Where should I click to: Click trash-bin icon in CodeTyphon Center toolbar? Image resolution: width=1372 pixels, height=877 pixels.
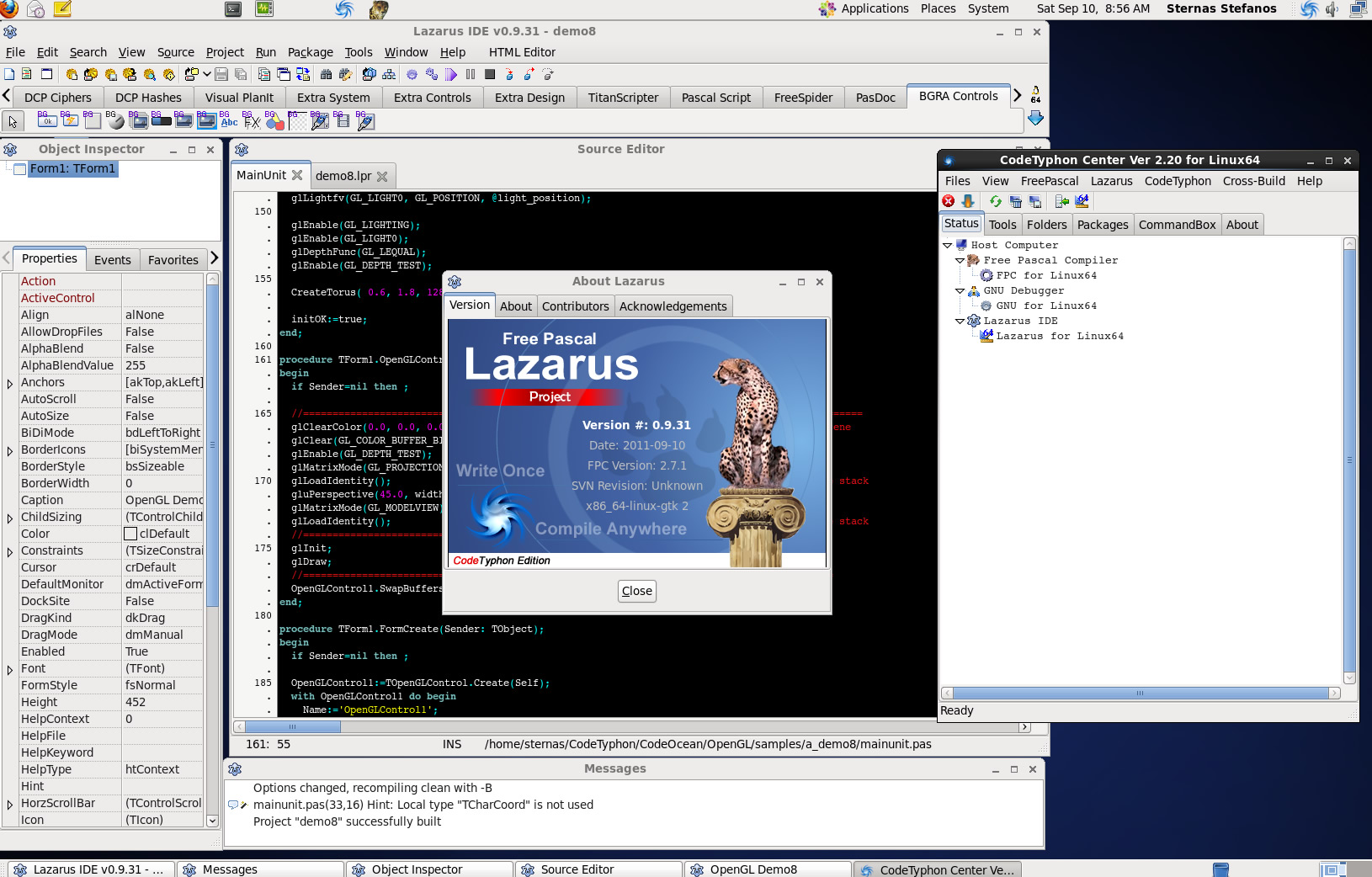pyautogui.click(x=1016, y=201)
